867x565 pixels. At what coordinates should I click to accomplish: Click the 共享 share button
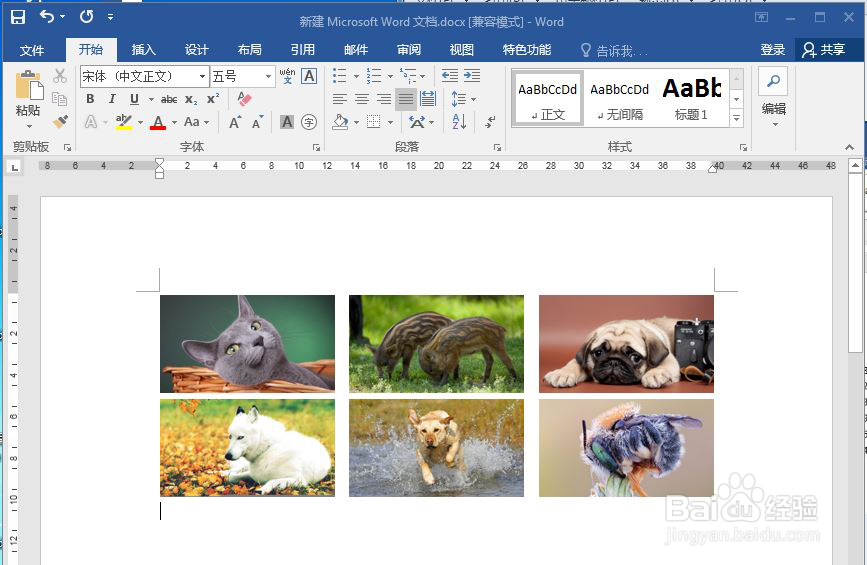(x=825, y=50)
